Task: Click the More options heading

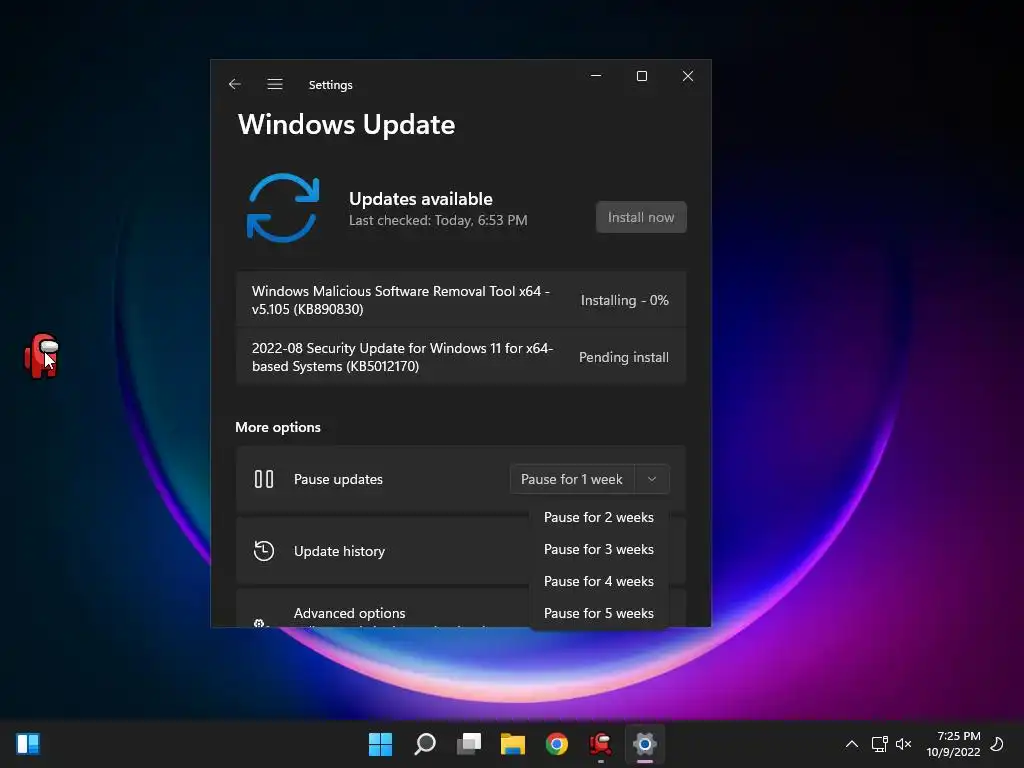Action: tap(278, 427)
